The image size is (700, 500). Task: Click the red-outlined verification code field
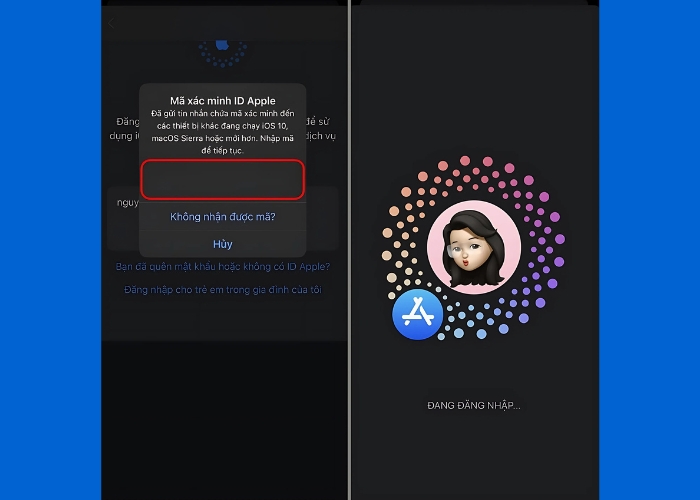tap(223, 179)
